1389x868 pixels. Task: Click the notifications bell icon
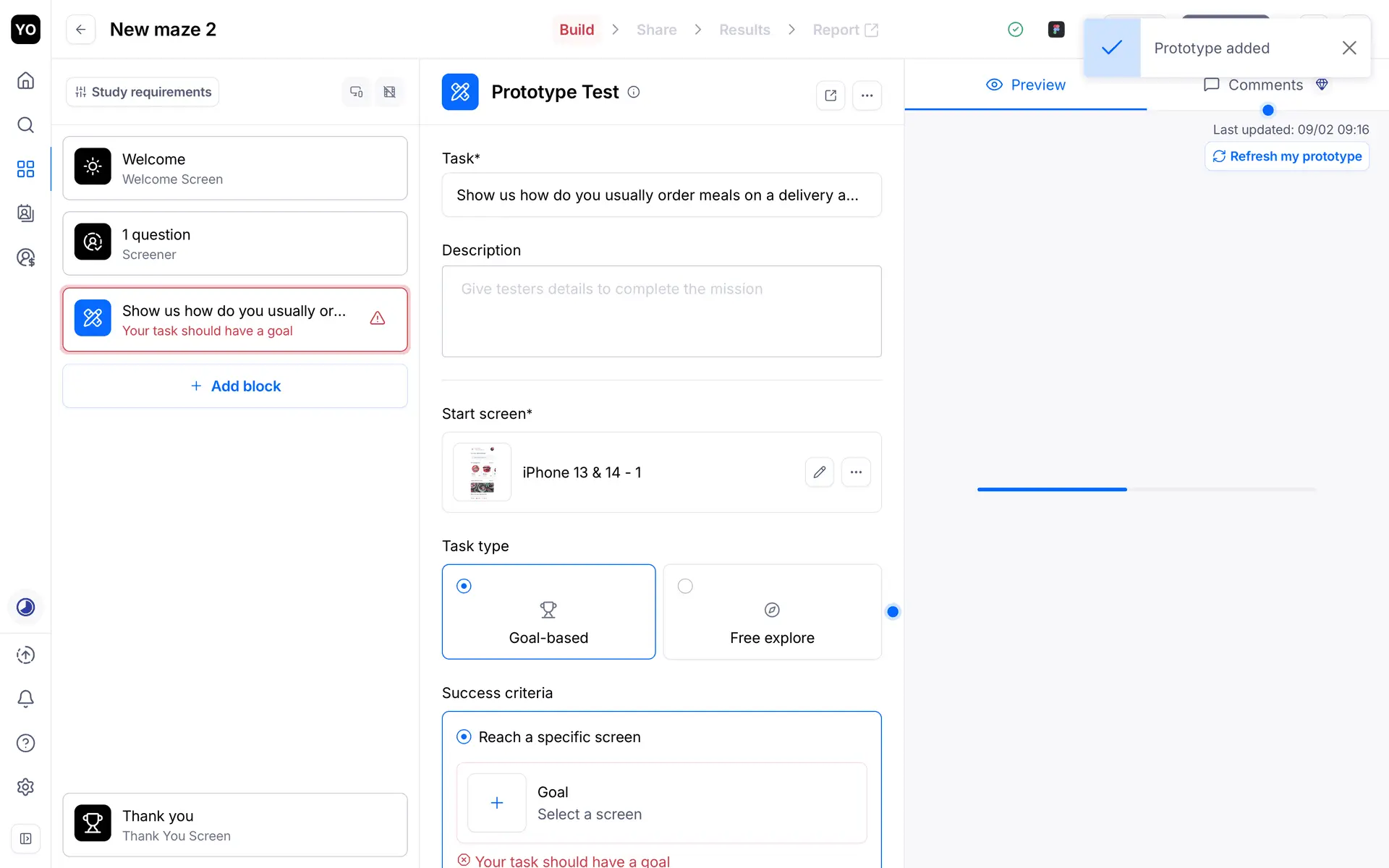[25, 699]
